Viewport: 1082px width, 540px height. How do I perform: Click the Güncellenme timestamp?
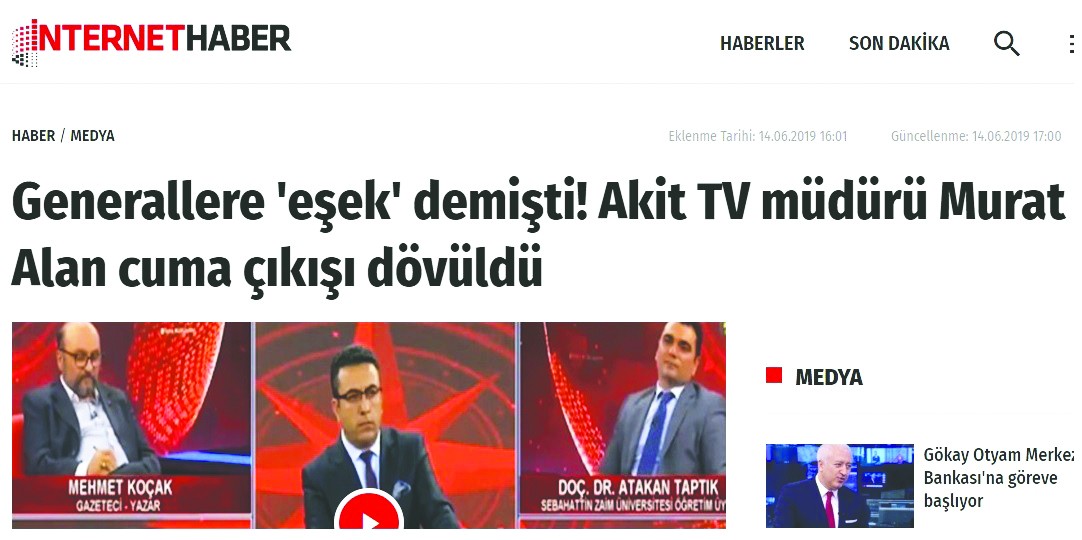(x=976, y=136)
